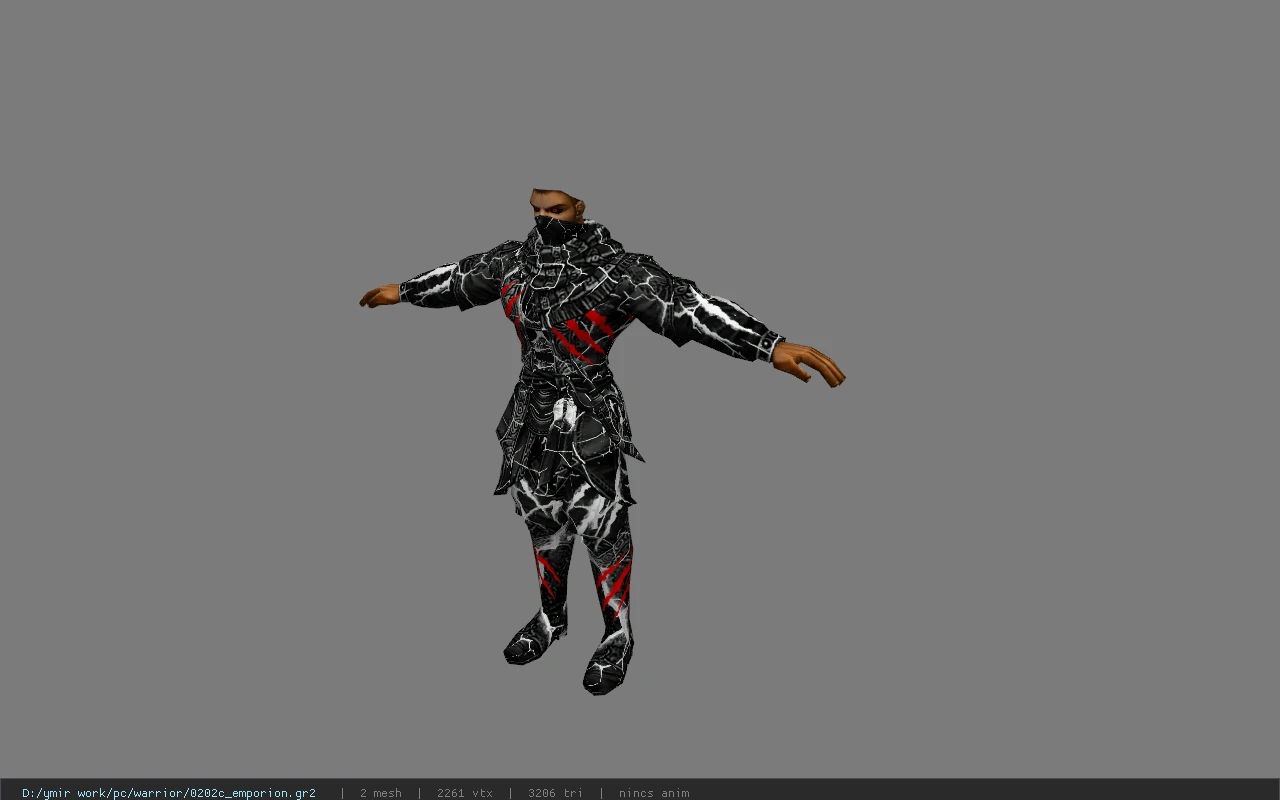This screenshot has width=1280, height=800.
Task: Click the '2261 vtx' vertex count
Action: (x=465, y=793)
